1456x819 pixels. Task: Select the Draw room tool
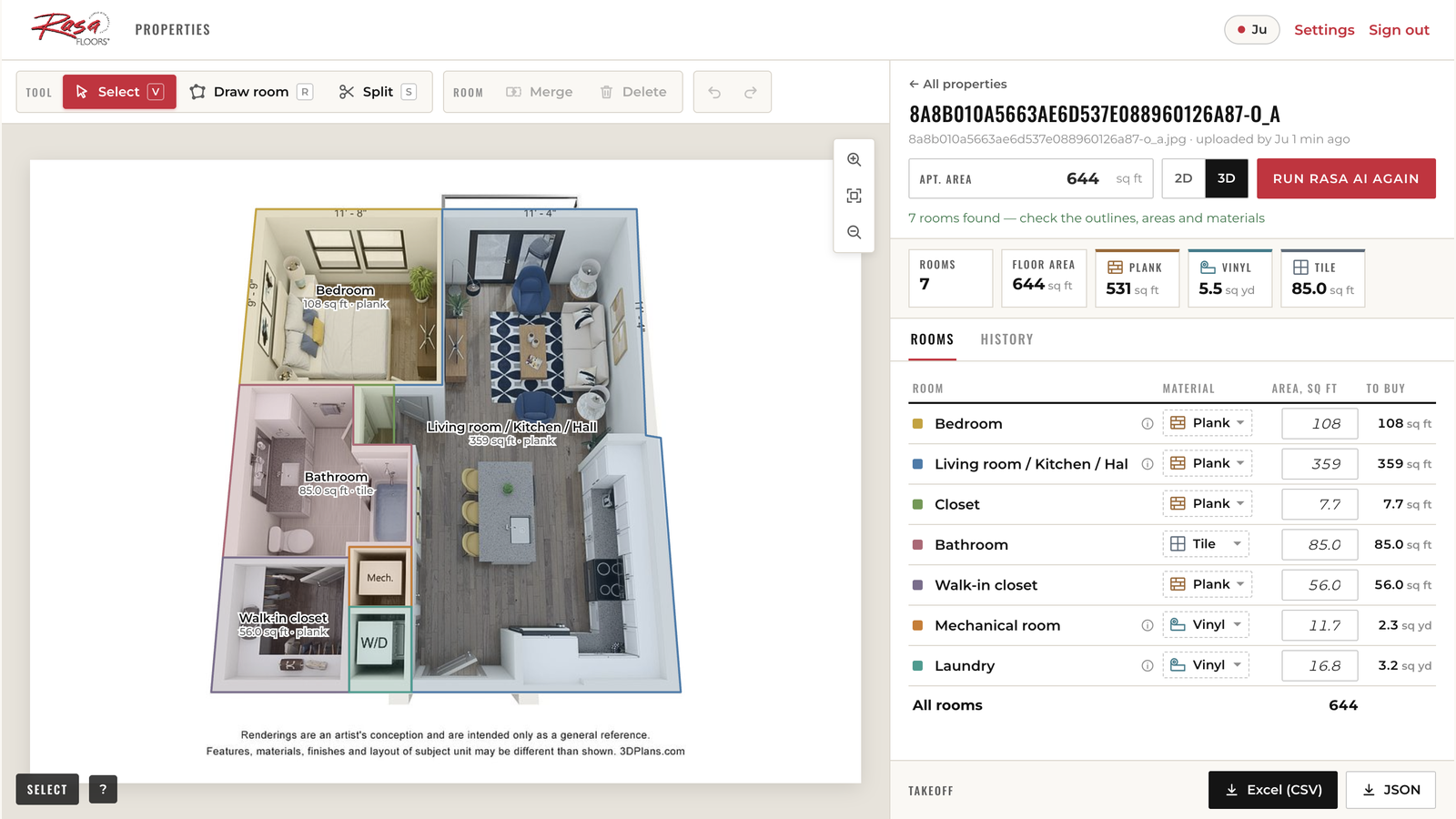pyautogui.click(x=251, y=92)
